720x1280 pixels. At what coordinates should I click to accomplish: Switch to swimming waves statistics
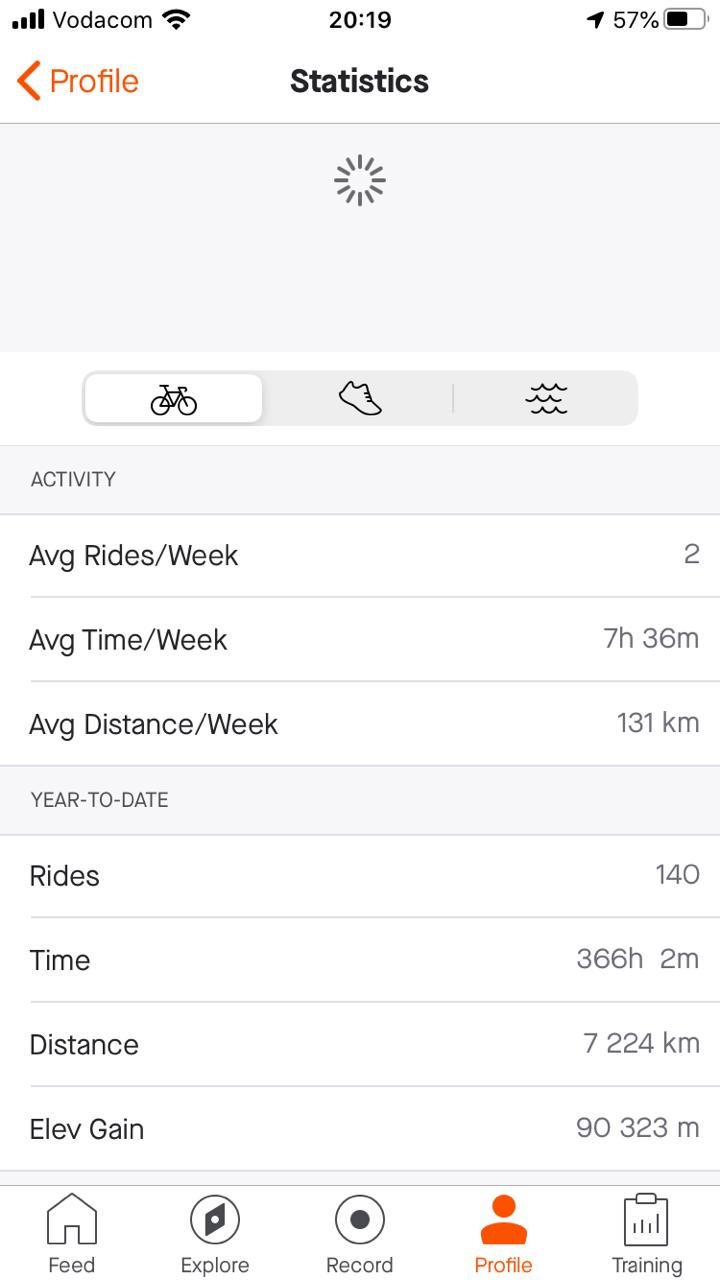click(546, 399)
